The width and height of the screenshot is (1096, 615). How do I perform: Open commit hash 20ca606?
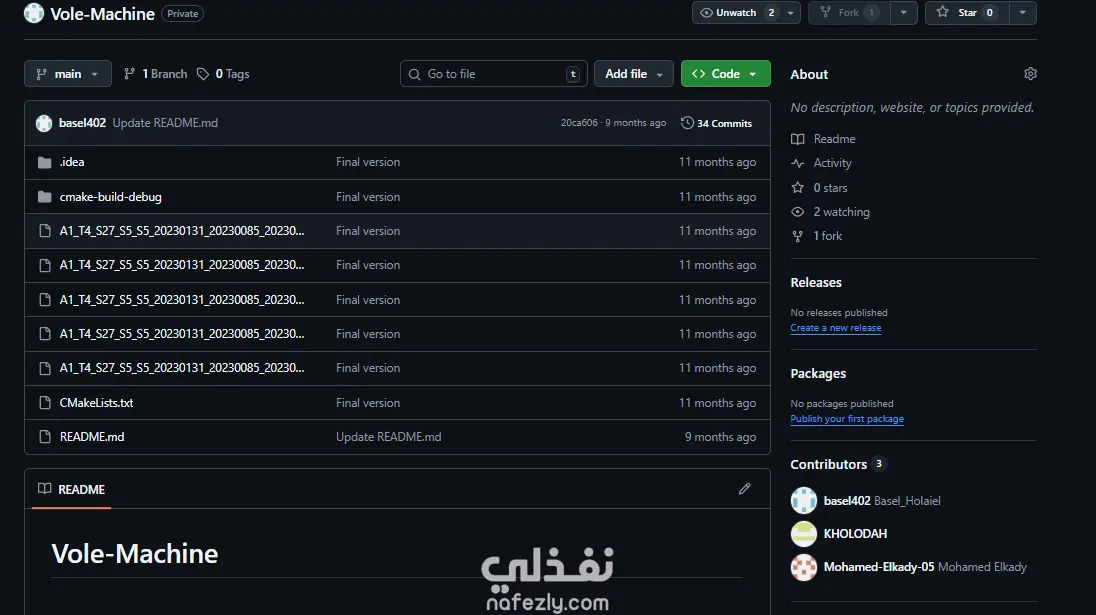pos(579,122)
